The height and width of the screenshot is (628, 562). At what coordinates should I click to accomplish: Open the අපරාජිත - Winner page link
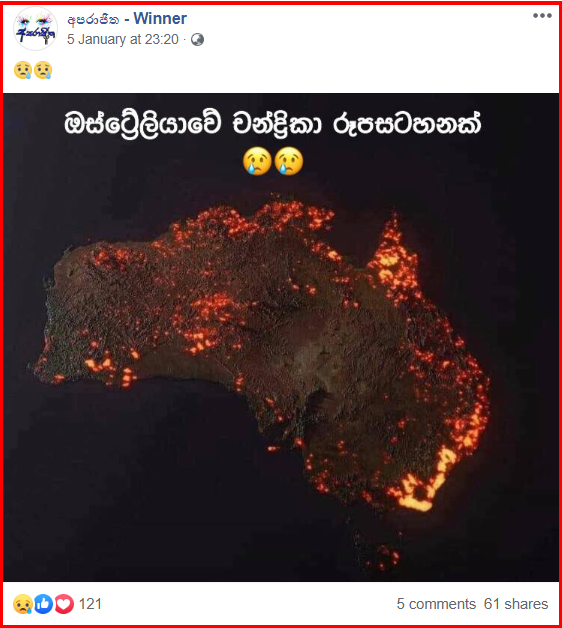[x=127, y=18]
